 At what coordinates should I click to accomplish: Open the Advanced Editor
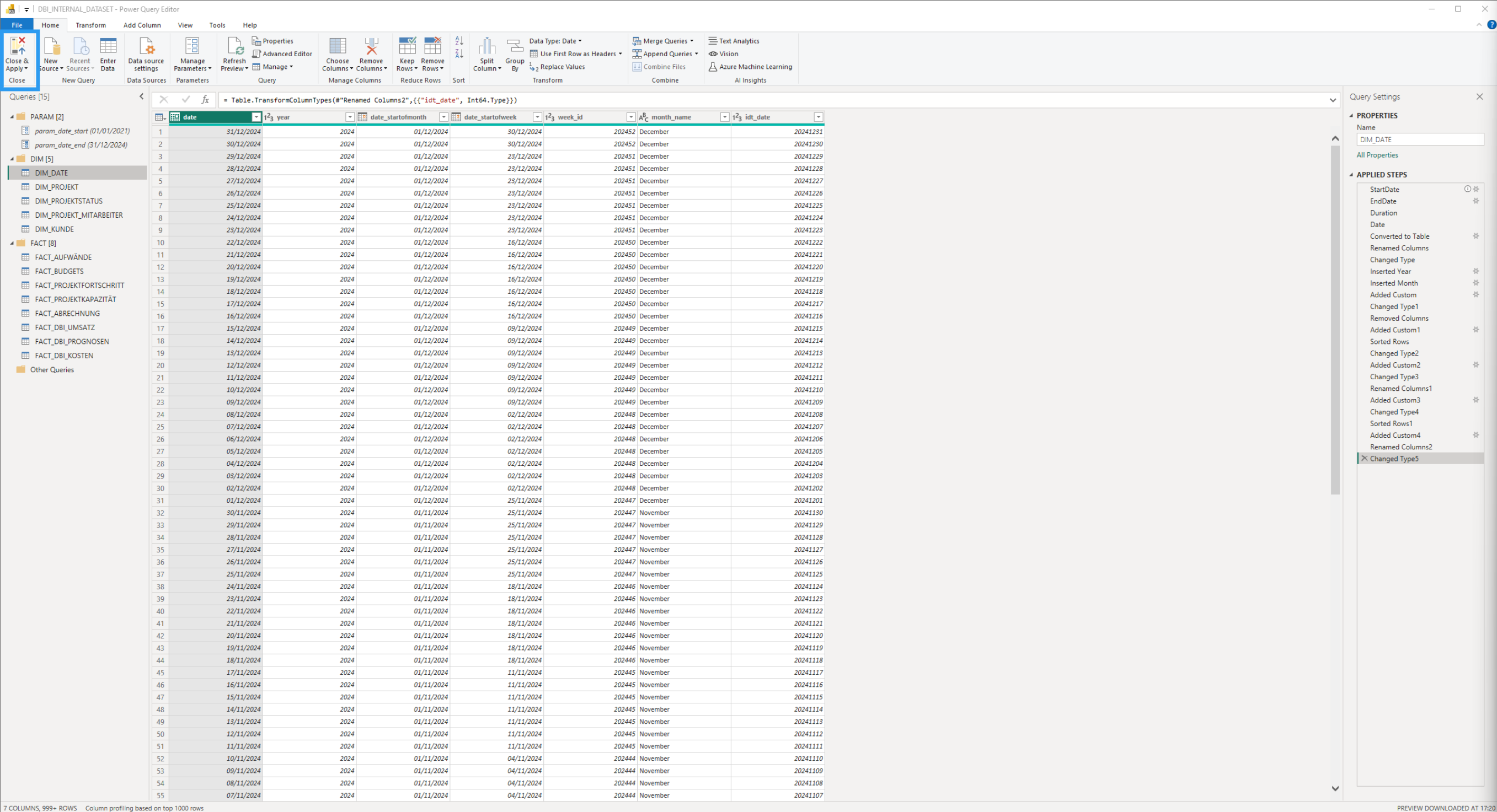282,53
